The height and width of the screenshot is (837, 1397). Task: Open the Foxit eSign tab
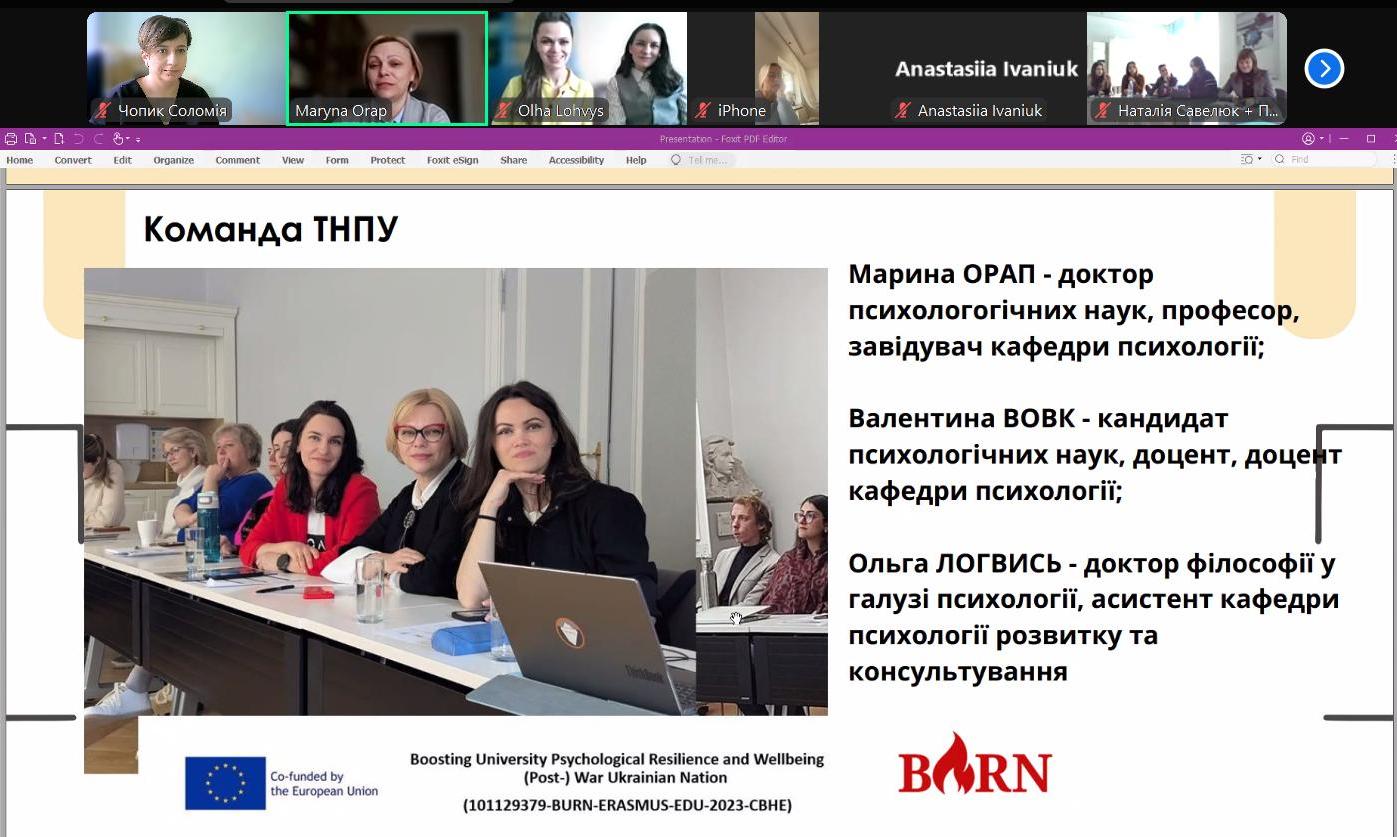coord(452,160)
